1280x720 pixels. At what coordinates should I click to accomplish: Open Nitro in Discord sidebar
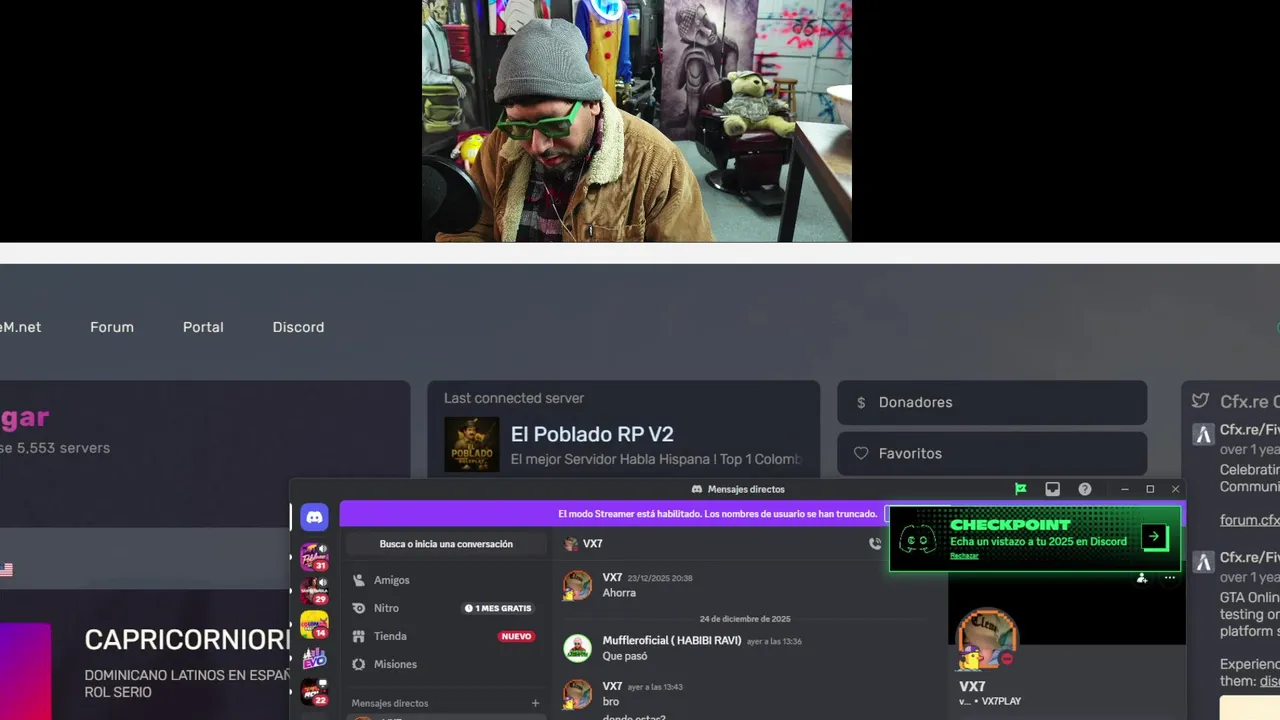click(x=446, y=608)
